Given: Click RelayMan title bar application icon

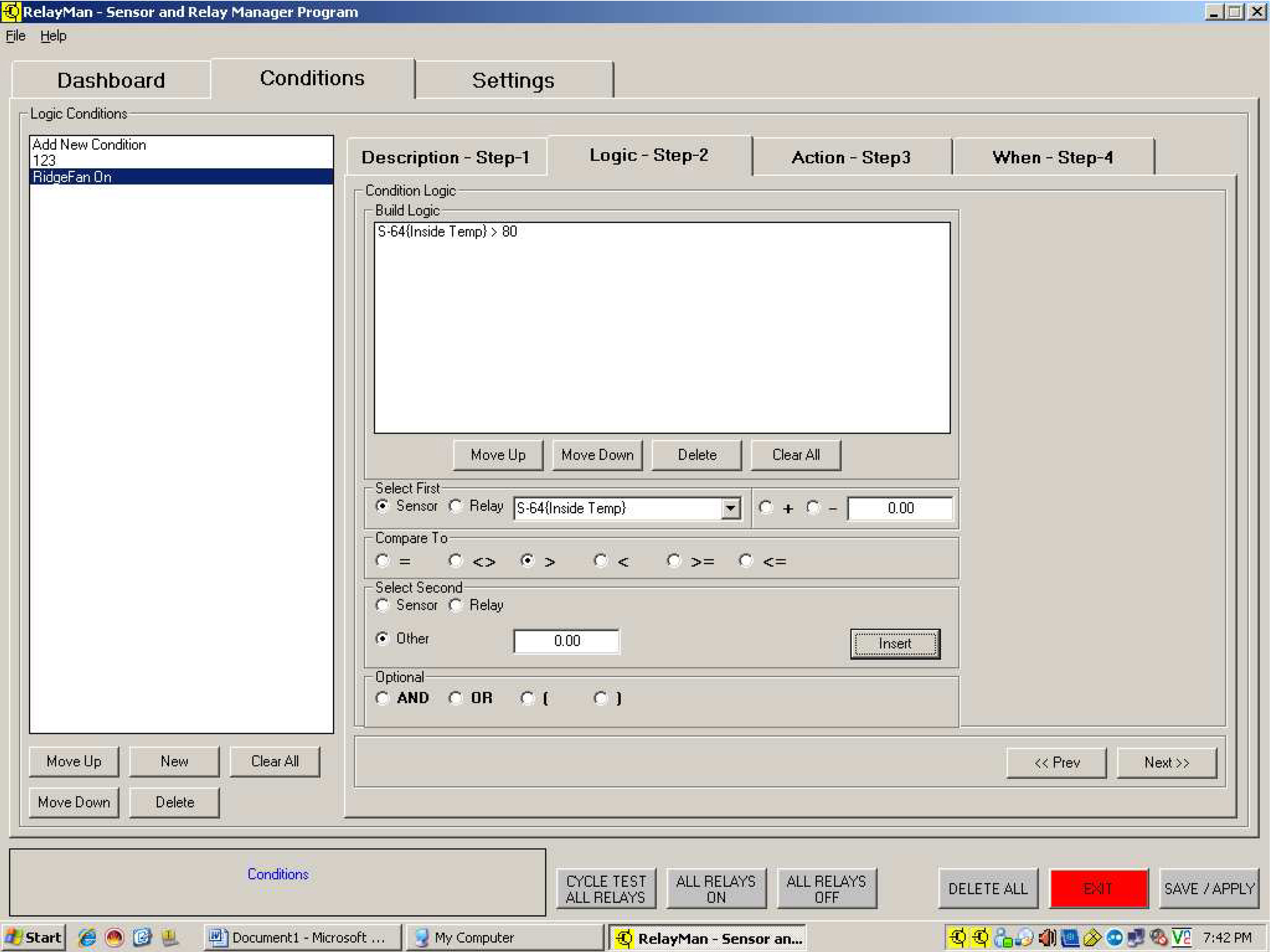Looking at the screenshot, I should [11, 12].
